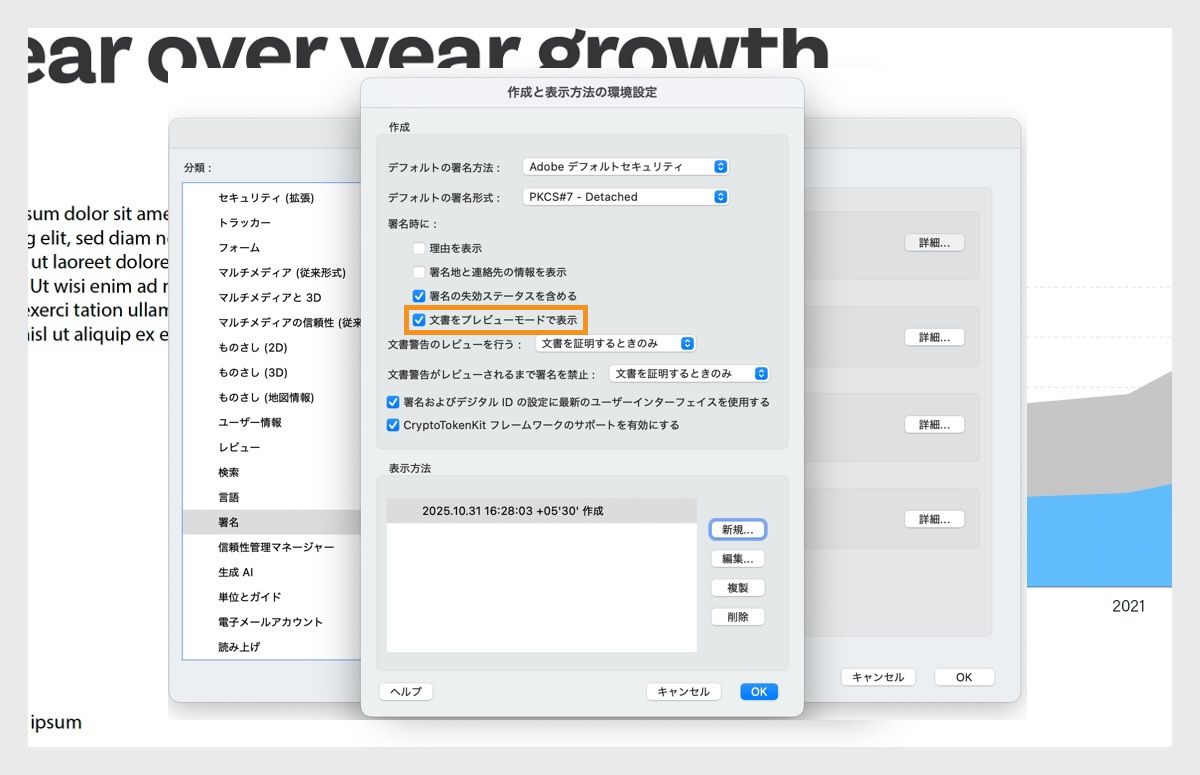Click キャンセル in background preferences window
The image size is (1200, 775).
point(878,677)
